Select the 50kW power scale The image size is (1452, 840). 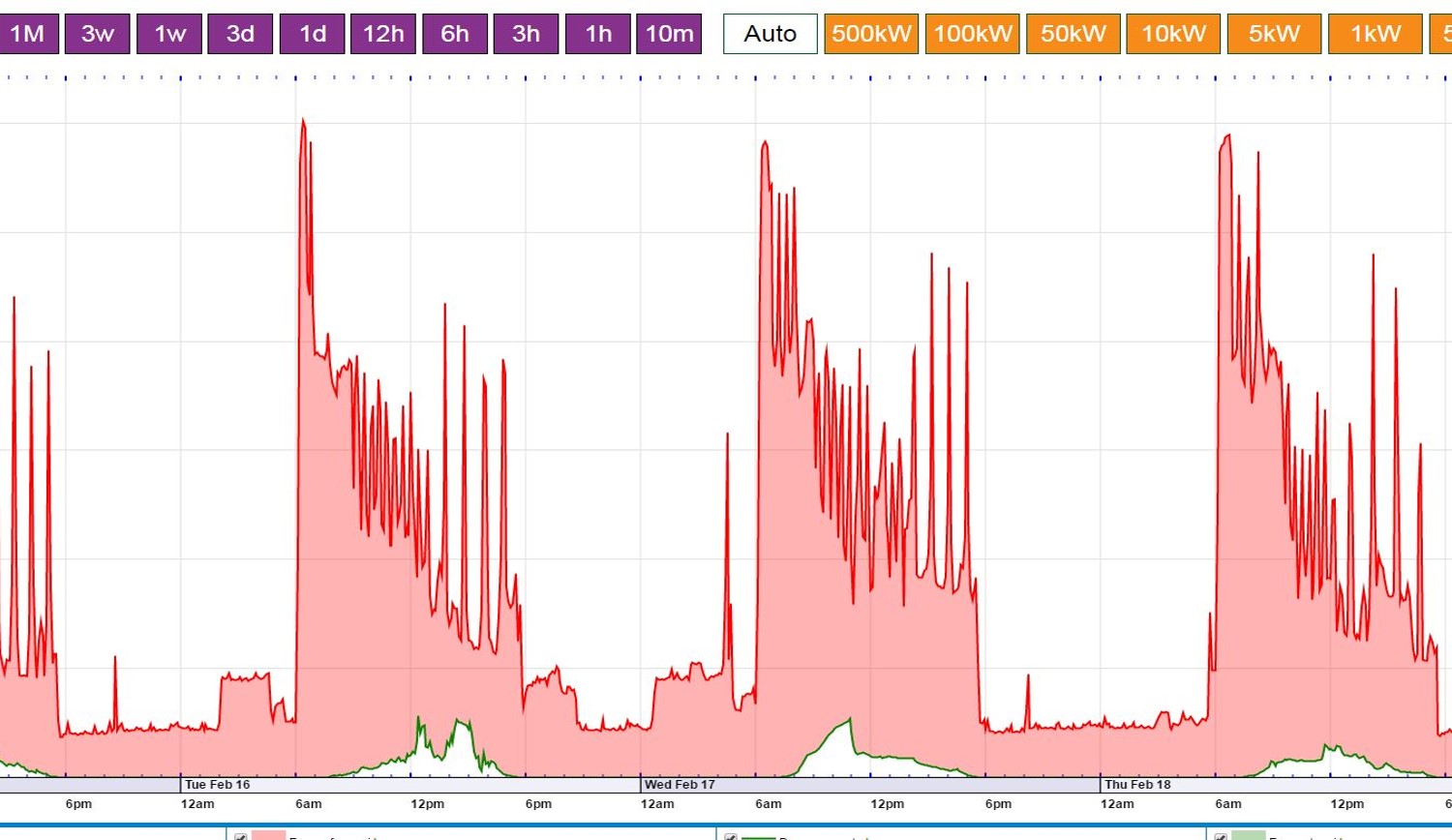1073,34
